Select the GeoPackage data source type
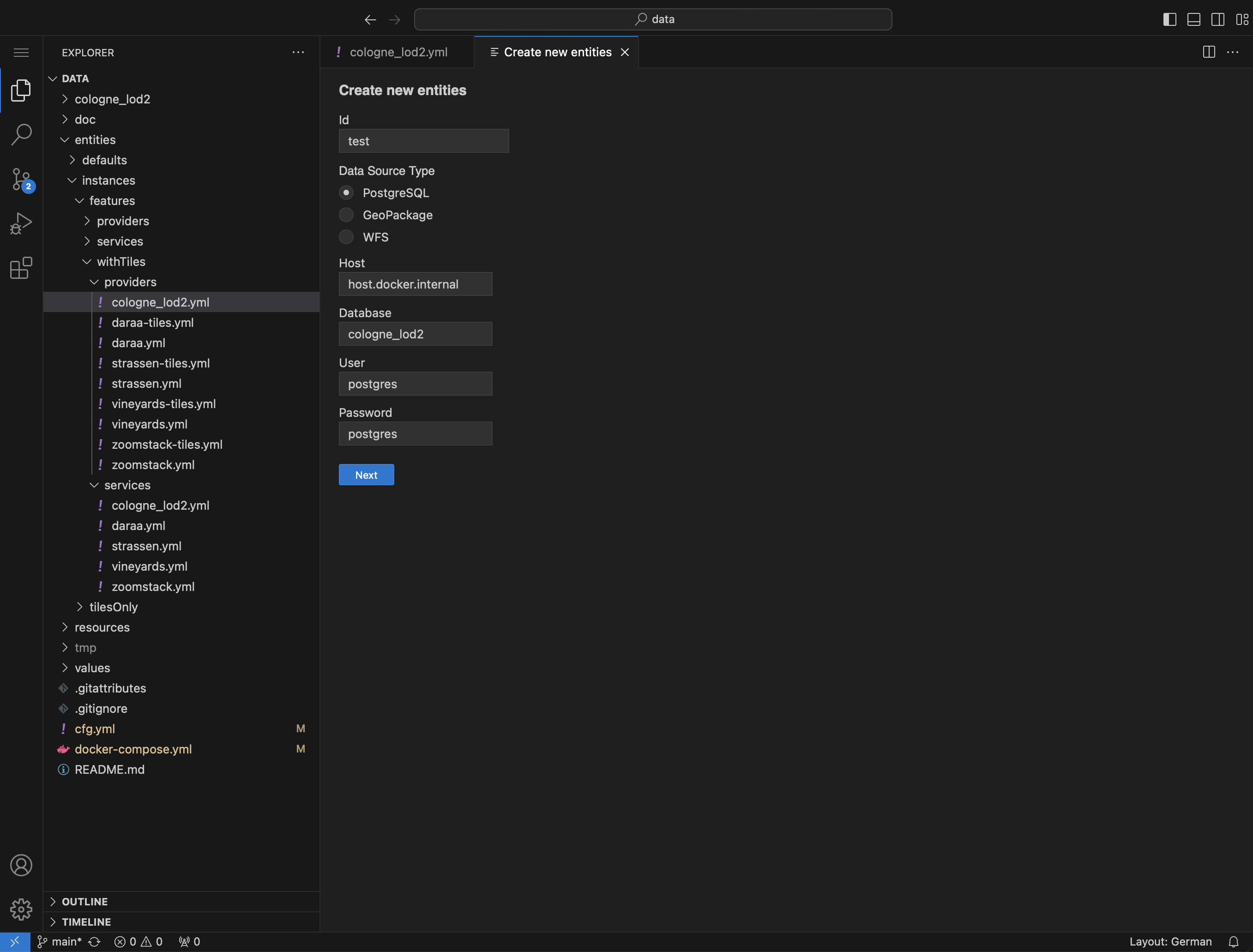This screenshot has height=952, width=1253. 346,215
